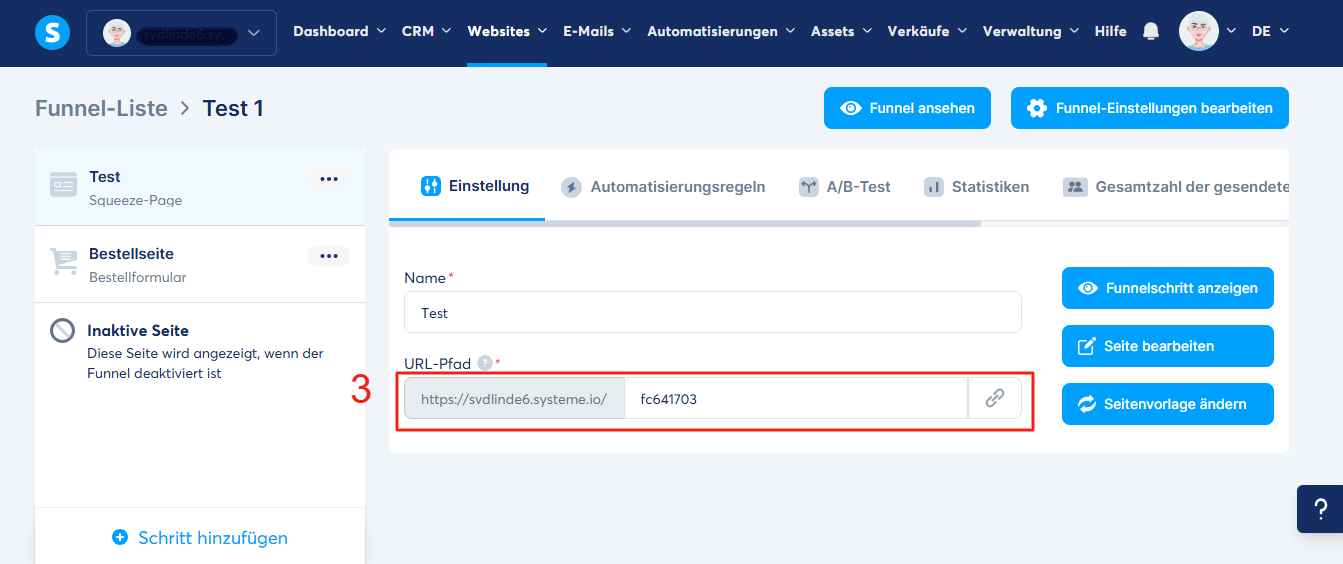
Task: Open the Gesamtzahl der gesendeten tab
Action: [1176, 186]
